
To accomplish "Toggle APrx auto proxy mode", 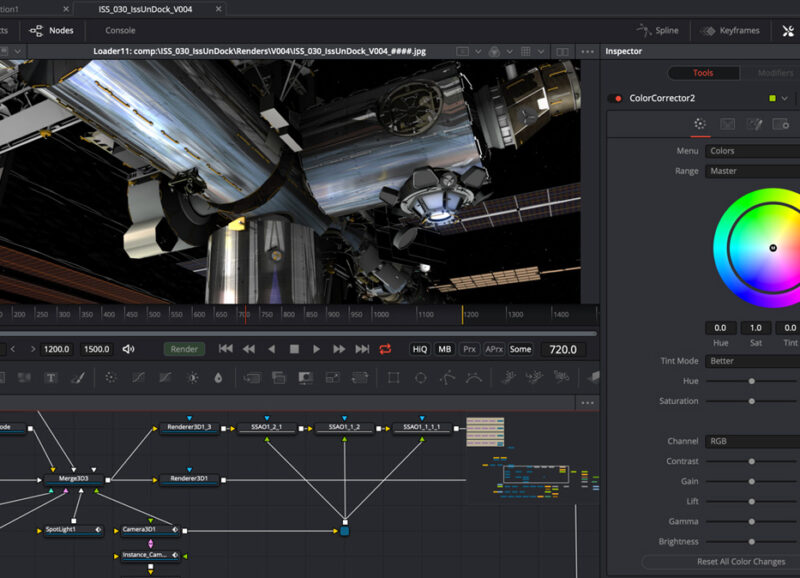I will pos(494,349).
